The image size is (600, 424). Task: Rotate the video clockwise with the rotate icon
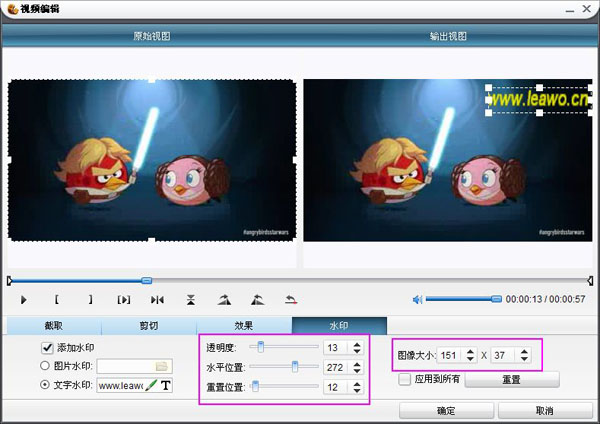[x=224, y=300]
